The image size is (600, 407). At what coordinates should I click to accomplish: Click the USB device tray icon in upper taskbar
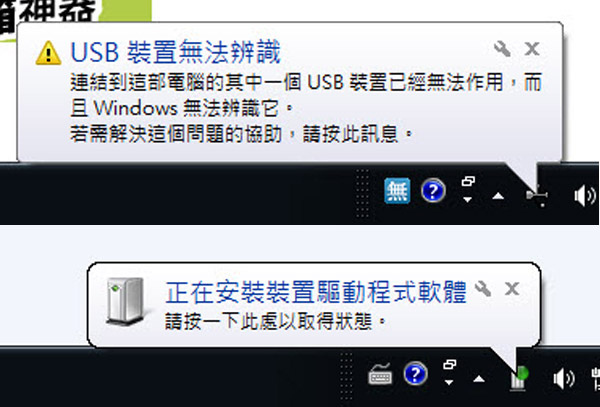tap(538, 196)
